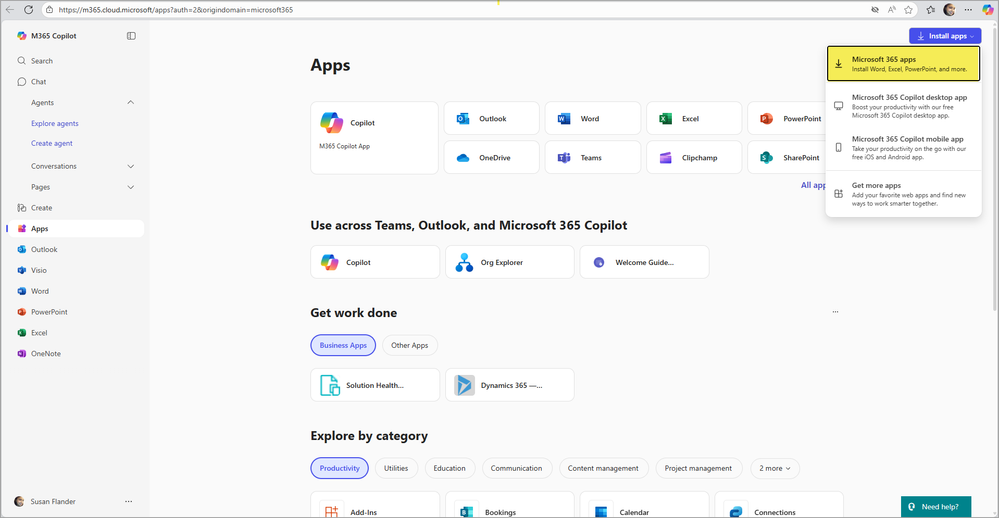Open the Org Explorer app card
This screenshot has height=518, width=999.
coord(510,262)
